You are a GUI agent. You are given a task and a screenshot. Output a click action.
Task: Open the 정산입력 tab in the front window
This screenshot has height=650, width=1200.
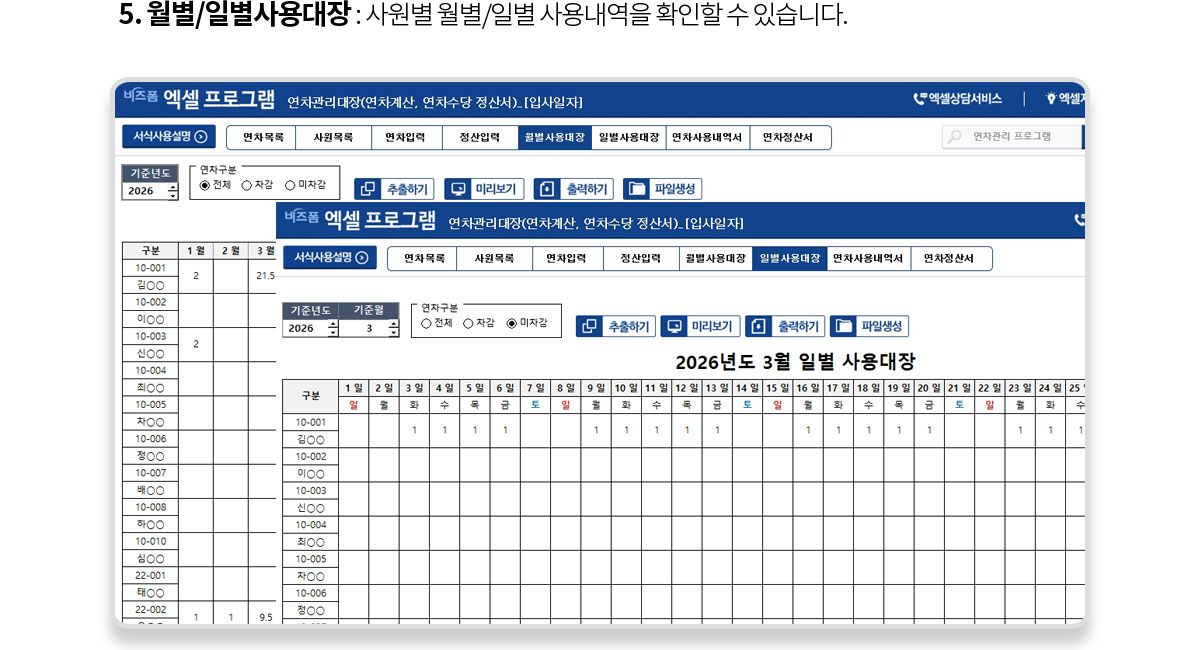click(641, 258)
